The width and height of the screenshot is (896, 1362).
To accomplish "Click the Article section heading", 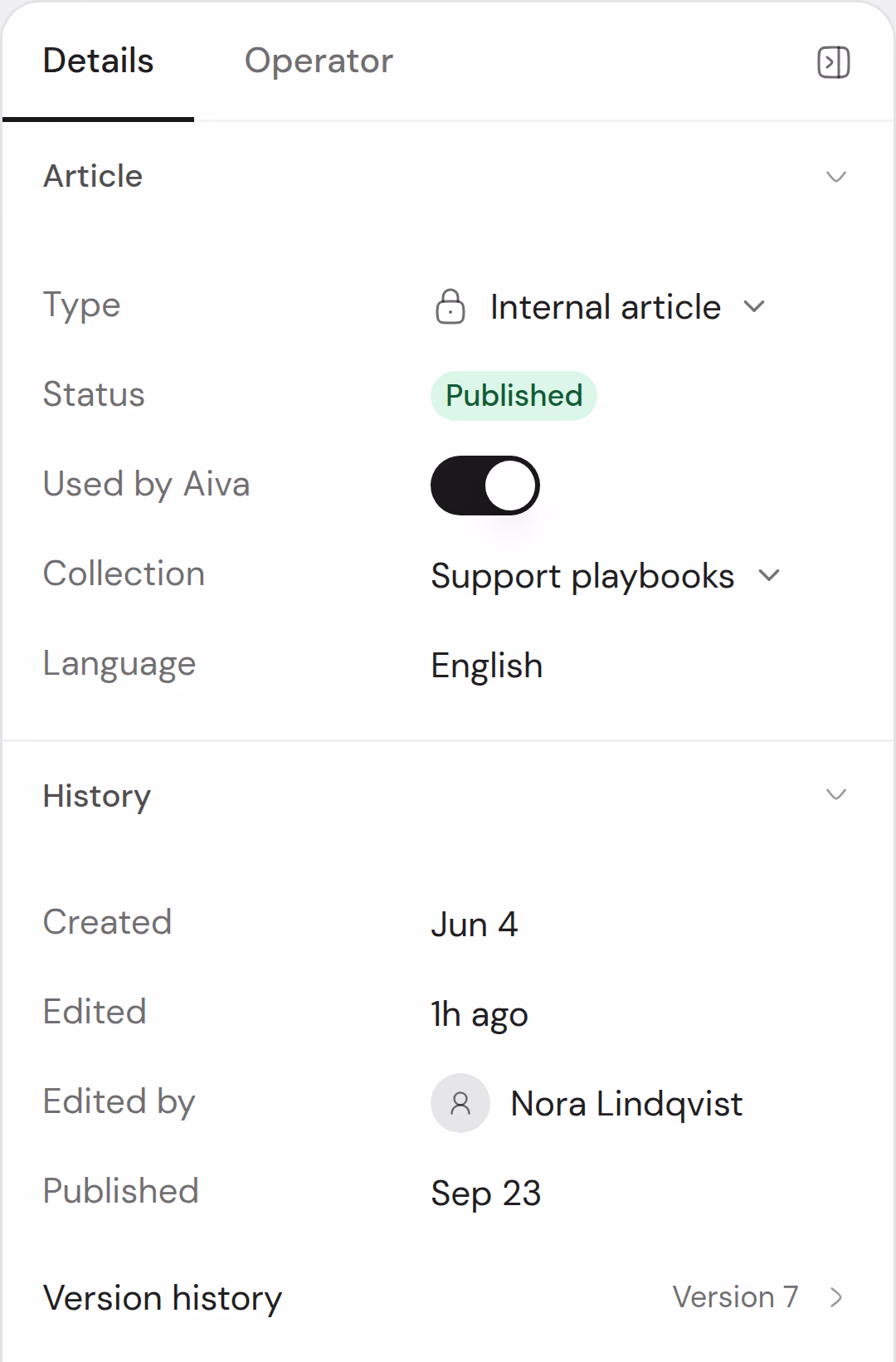I will pyautogui.click(x=93, y=177).
